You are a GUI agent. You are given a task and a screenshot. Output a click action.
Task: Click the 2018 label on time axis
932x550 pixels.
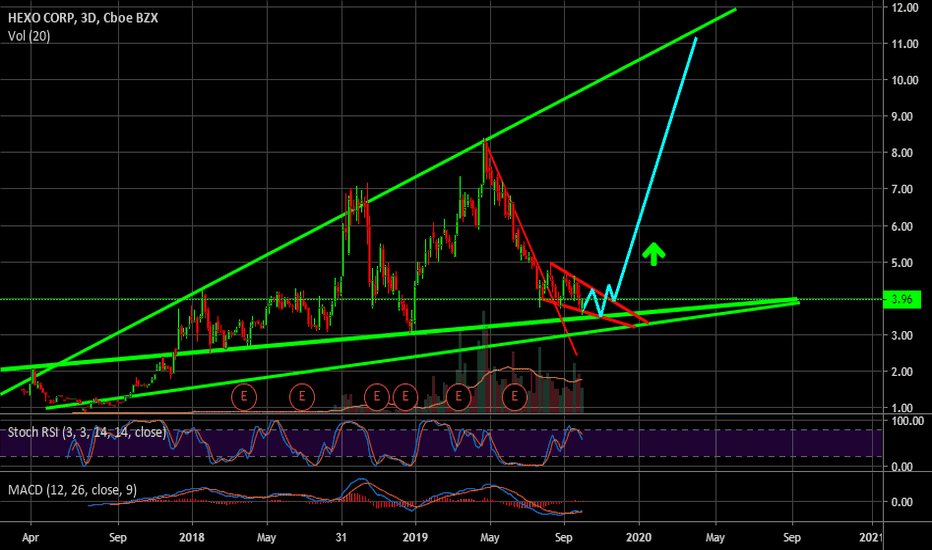point(191,538)
